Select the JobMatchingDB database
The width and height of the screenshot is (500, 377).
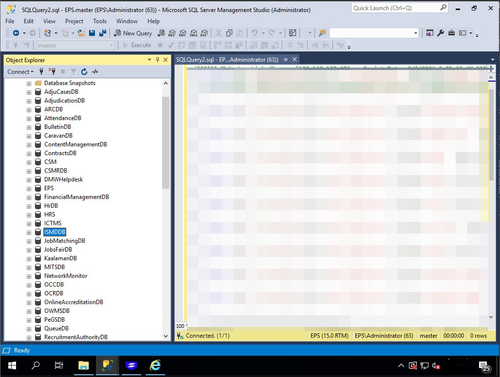(65, 241)
